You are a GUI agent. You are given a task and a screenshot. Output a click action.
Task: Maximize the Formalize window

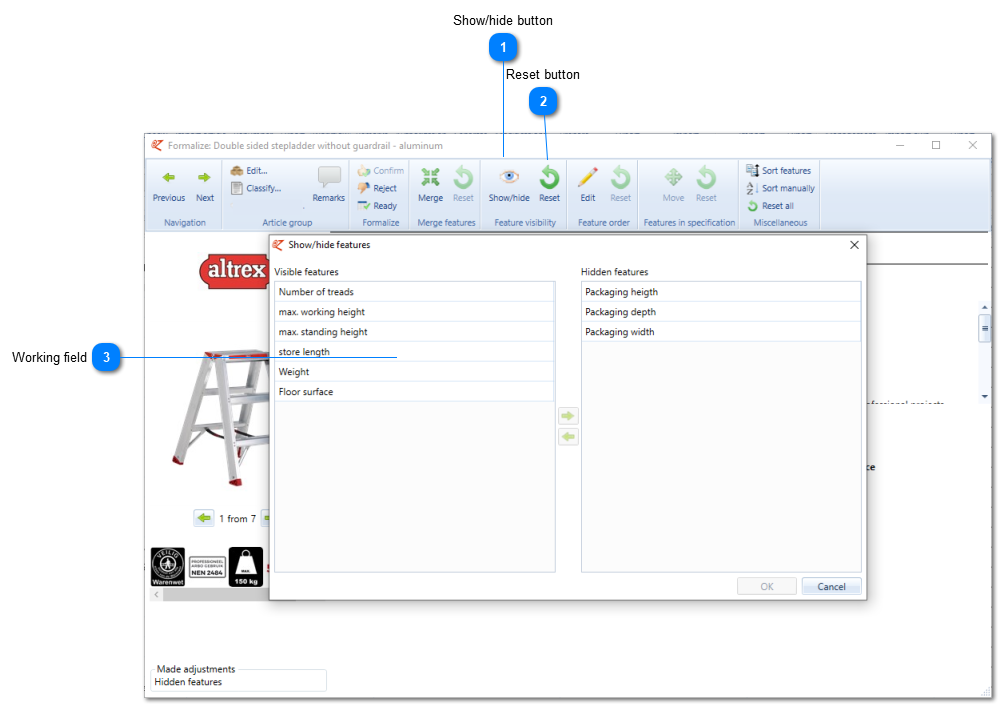(x=936, y=146)
